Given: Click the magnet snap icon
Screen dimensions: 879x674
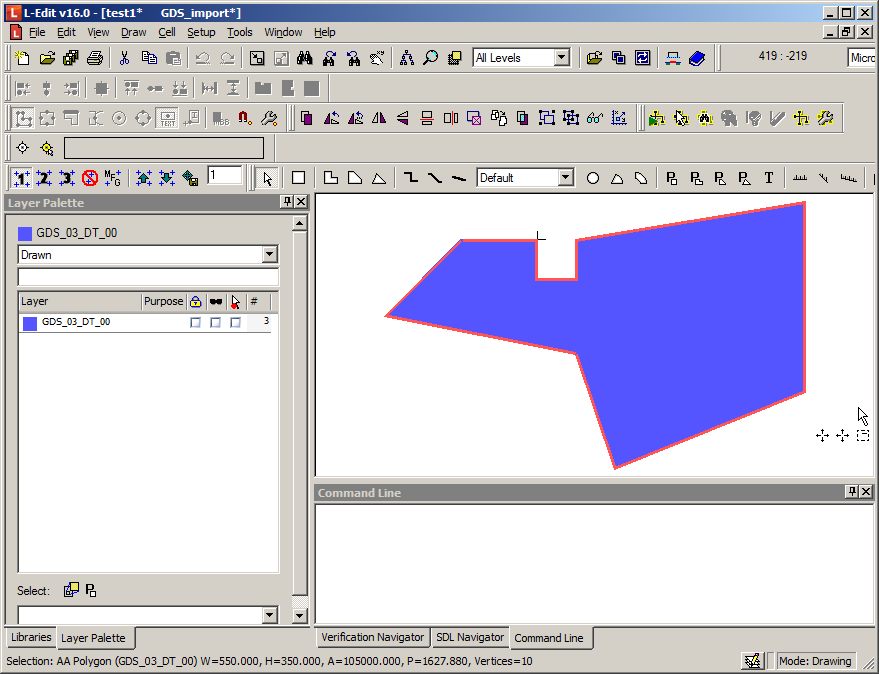Looking at the screenshot, I should coord(245,118).
